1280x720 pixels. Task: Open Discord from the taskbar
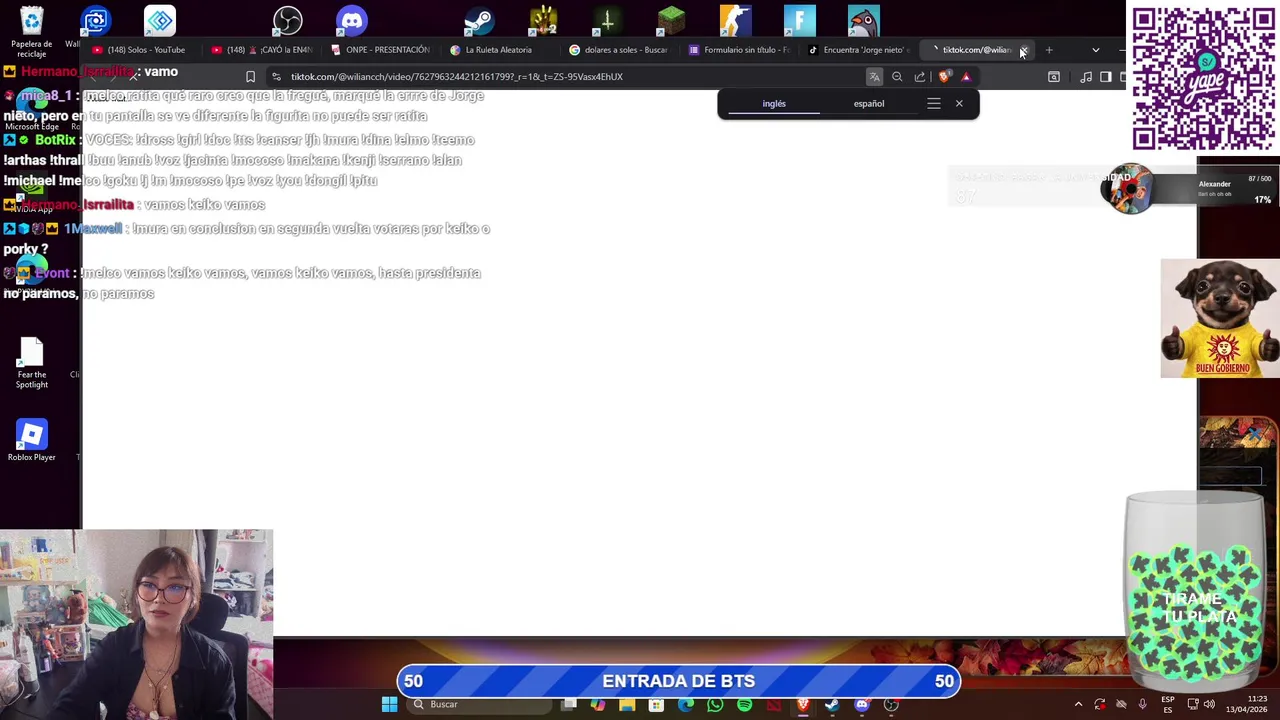862,705
